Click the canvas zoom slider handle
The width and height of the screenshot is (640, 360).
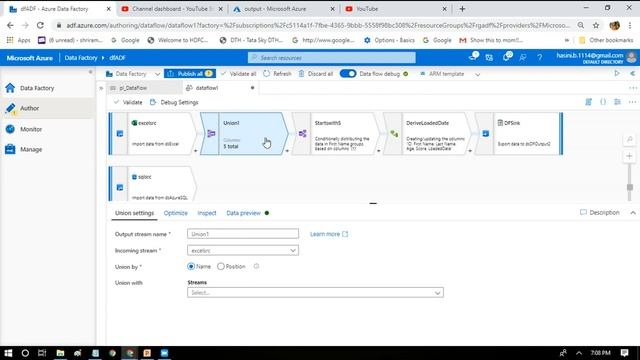click(x=629, y=187)
